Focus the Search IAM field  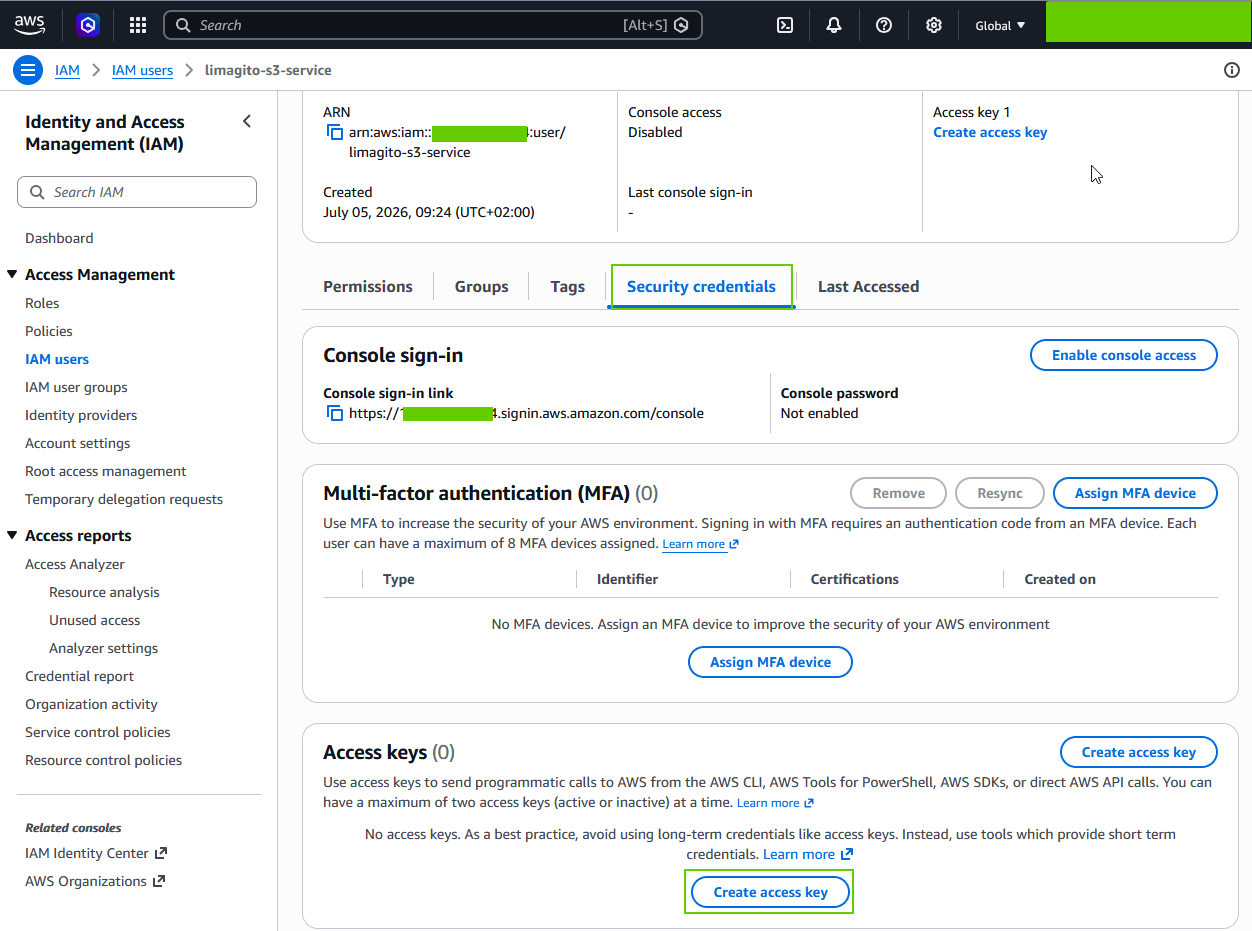click(137, 192)
